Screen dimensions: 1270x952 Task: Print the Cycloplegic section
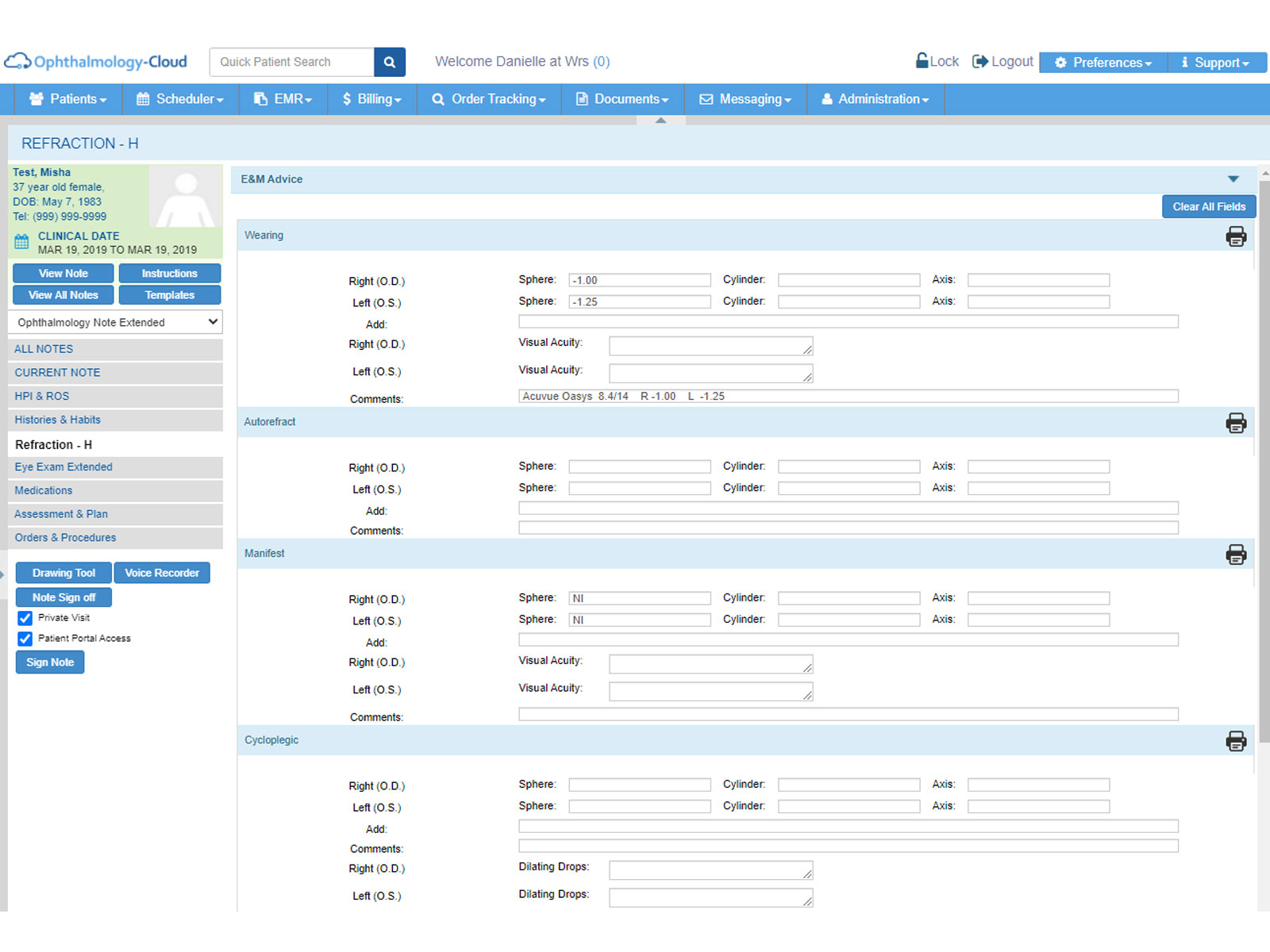[x=1235, y=741]
